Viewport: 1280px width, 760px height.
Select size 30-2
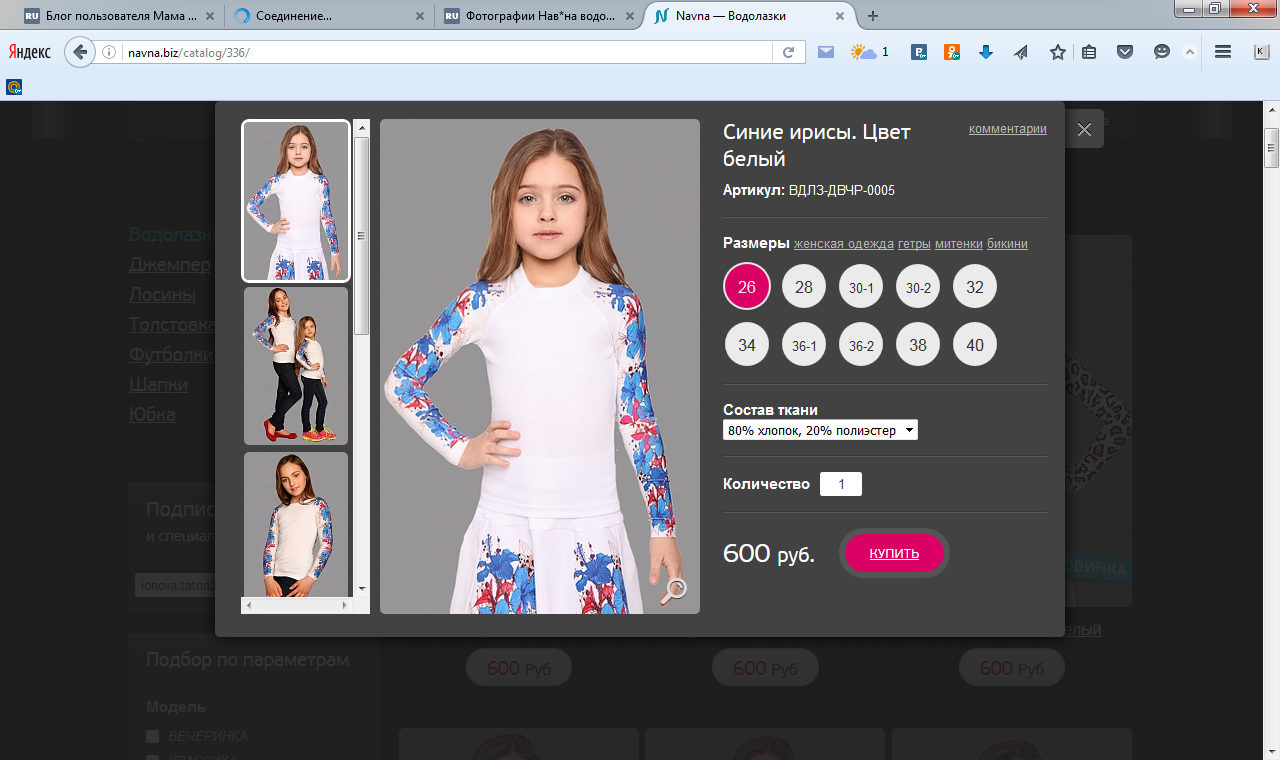tap(918, 287)
